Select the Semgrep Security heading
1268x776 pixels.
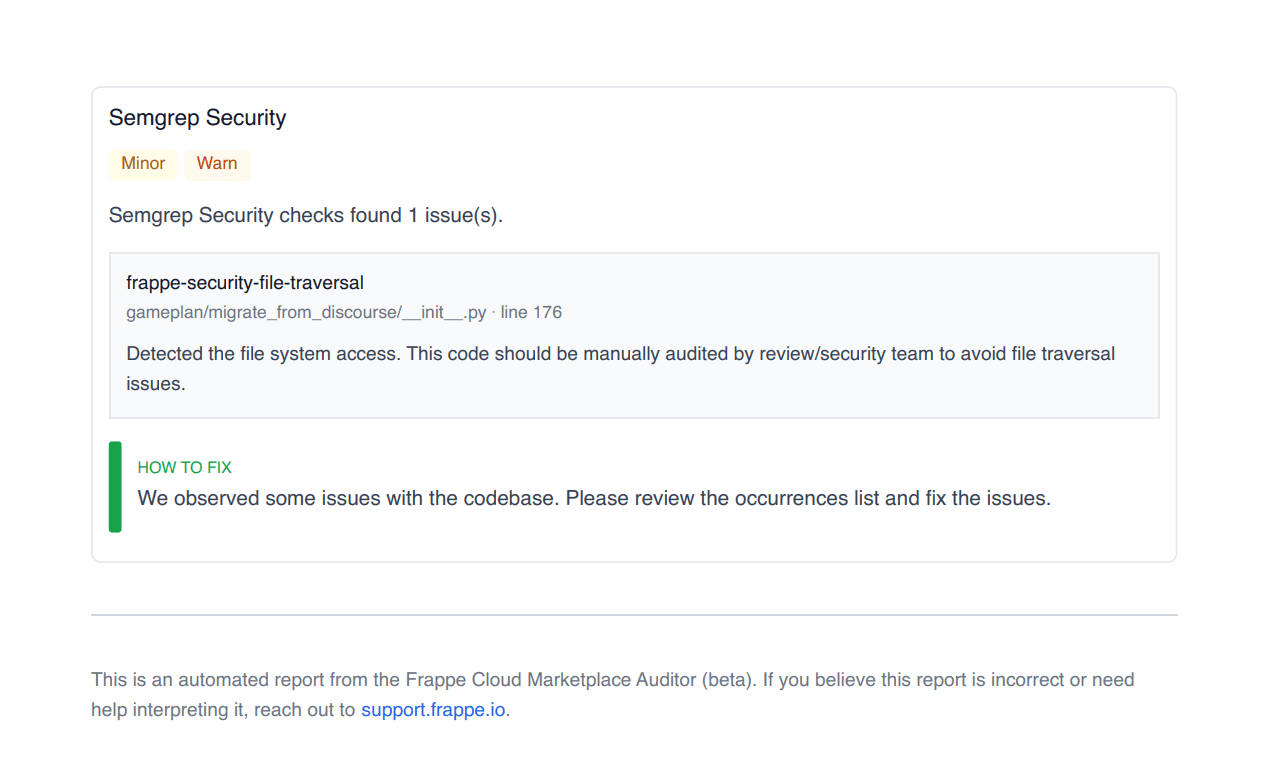[198, 118]
